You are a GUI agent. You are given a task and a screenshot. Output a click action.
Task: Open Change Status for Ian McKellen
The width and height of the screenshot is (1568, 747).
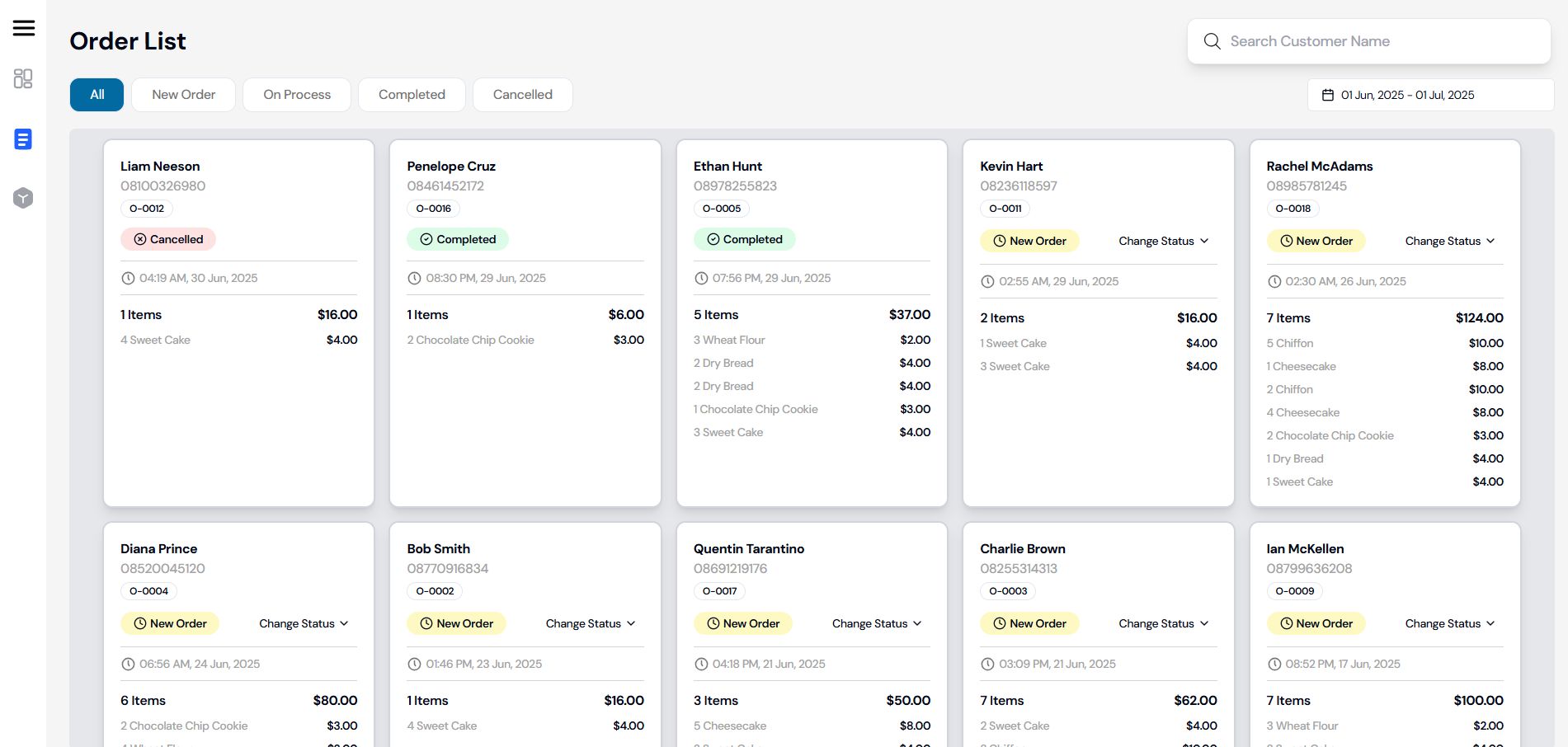[x=1450, y=623]
